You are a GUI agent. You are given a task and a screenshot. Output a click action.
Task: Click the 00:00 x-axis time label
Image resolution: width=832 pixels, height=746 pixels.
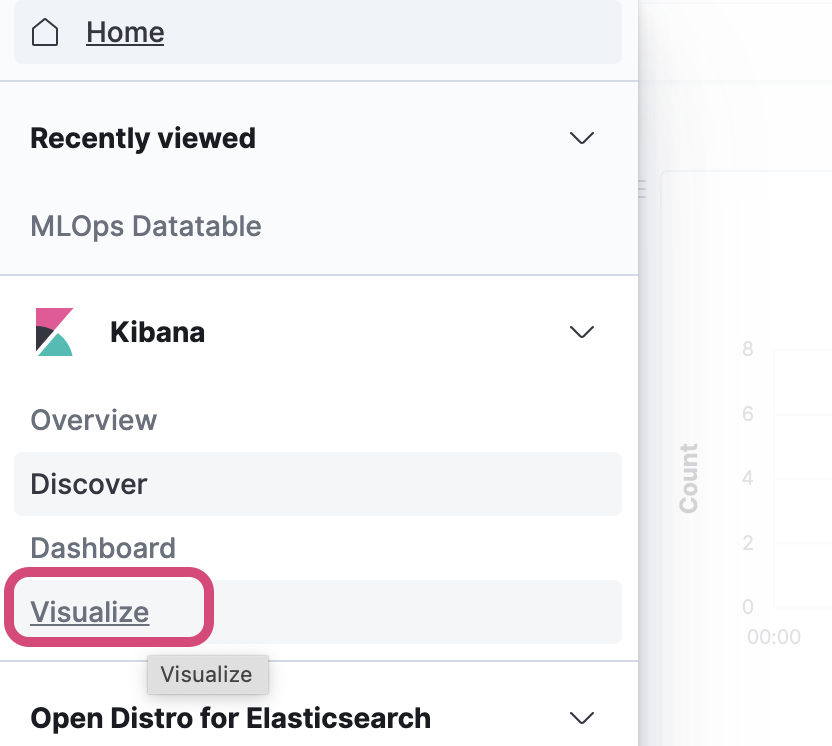tap(774, 637)
